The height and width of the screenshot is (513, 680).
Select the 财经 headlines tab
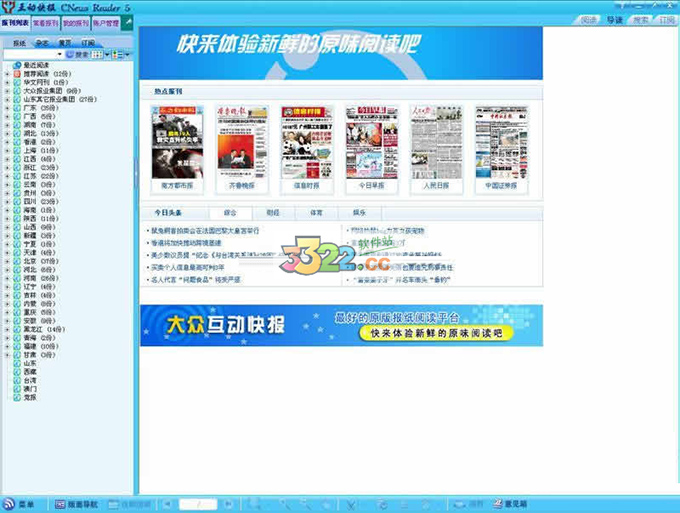[273, 213]
